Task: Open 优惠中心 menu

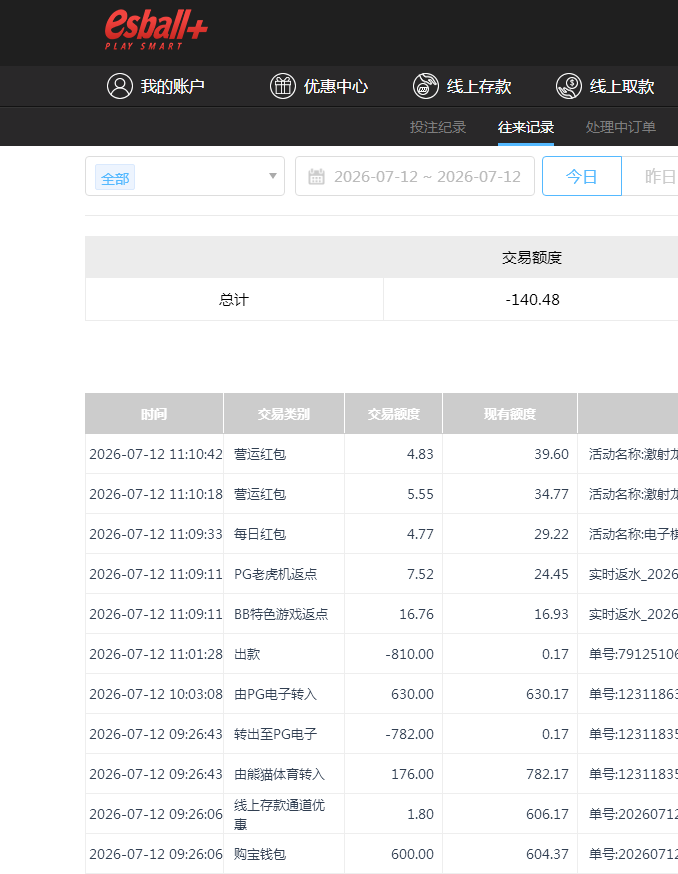Action: click(x=319, y=86)
